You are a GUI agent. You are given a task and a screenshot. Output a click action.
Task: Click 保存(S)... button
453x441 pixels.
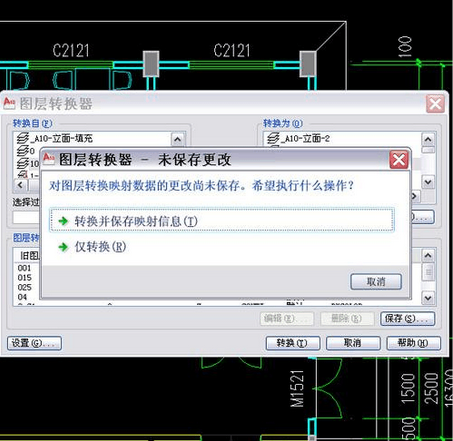[408, 318]
